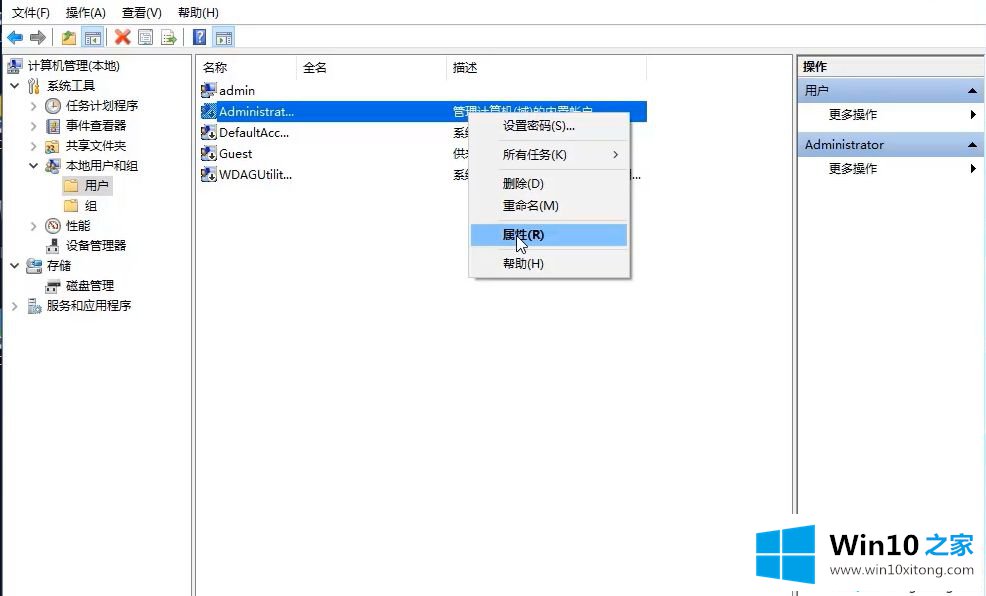Choose 属性(R) from the context menu

tap(523, 235)
